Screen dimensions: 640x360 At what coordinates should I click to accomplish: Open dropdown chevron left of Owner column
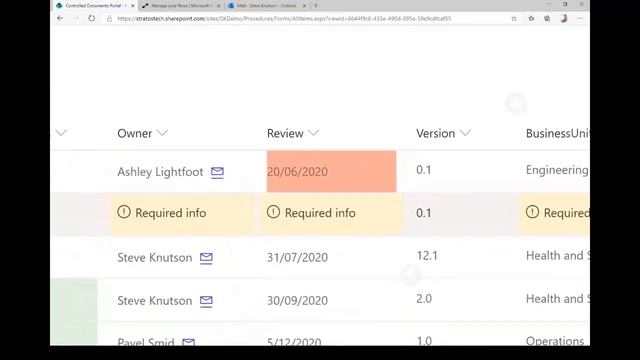tap(61, 133)
